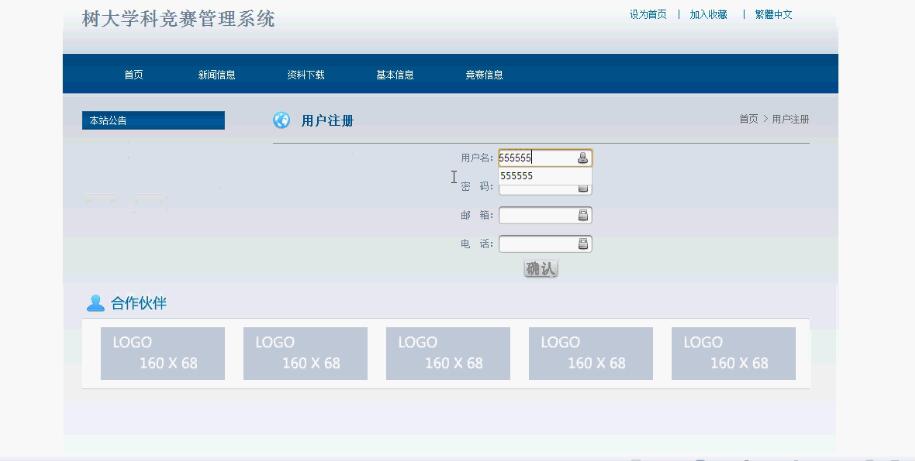
Task: Click the third partner LOGO thumbnail
Action: tap(448, 353)
